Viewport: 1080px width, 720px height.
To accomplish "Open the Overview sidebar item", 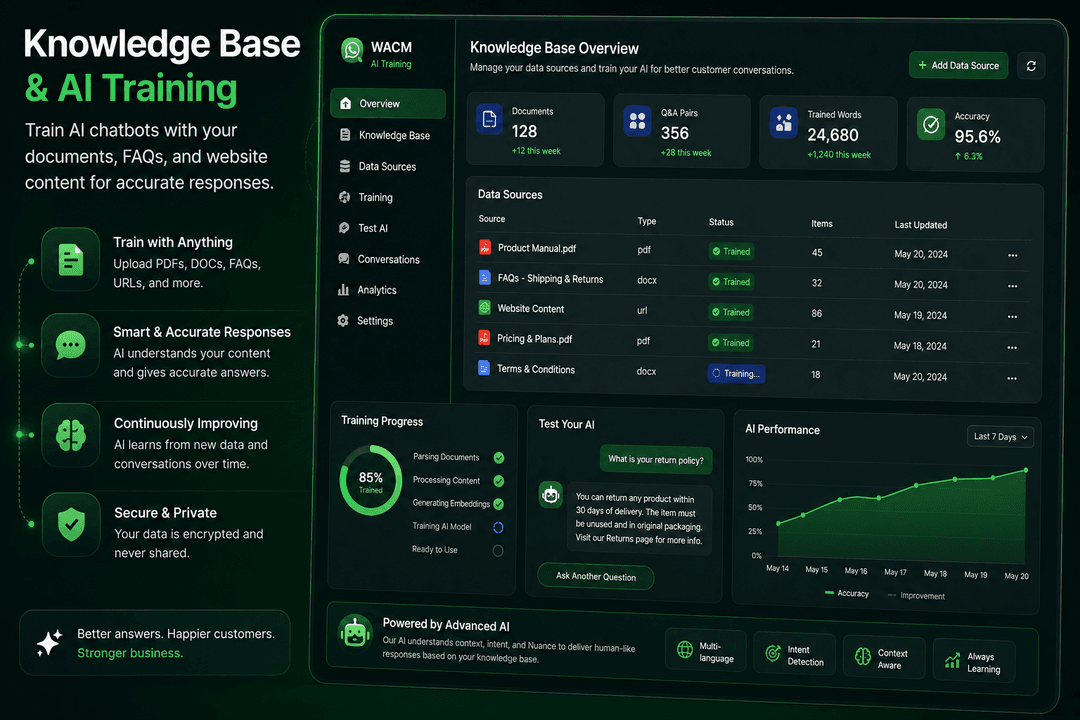I will 388,103.
